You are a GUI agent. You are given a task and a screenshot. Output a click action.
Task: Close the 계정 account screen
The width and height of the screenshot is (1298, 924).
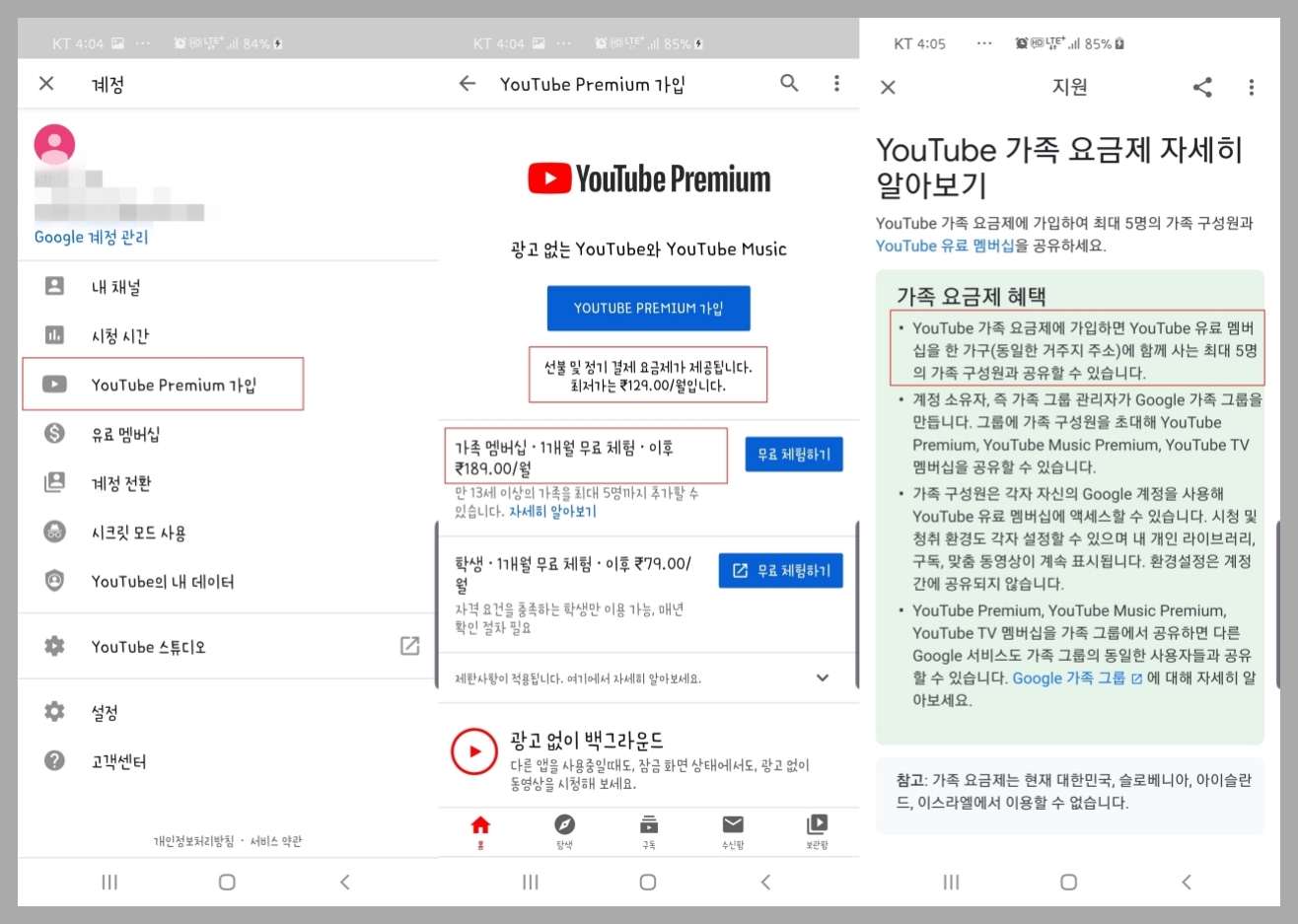pos(46,84)
